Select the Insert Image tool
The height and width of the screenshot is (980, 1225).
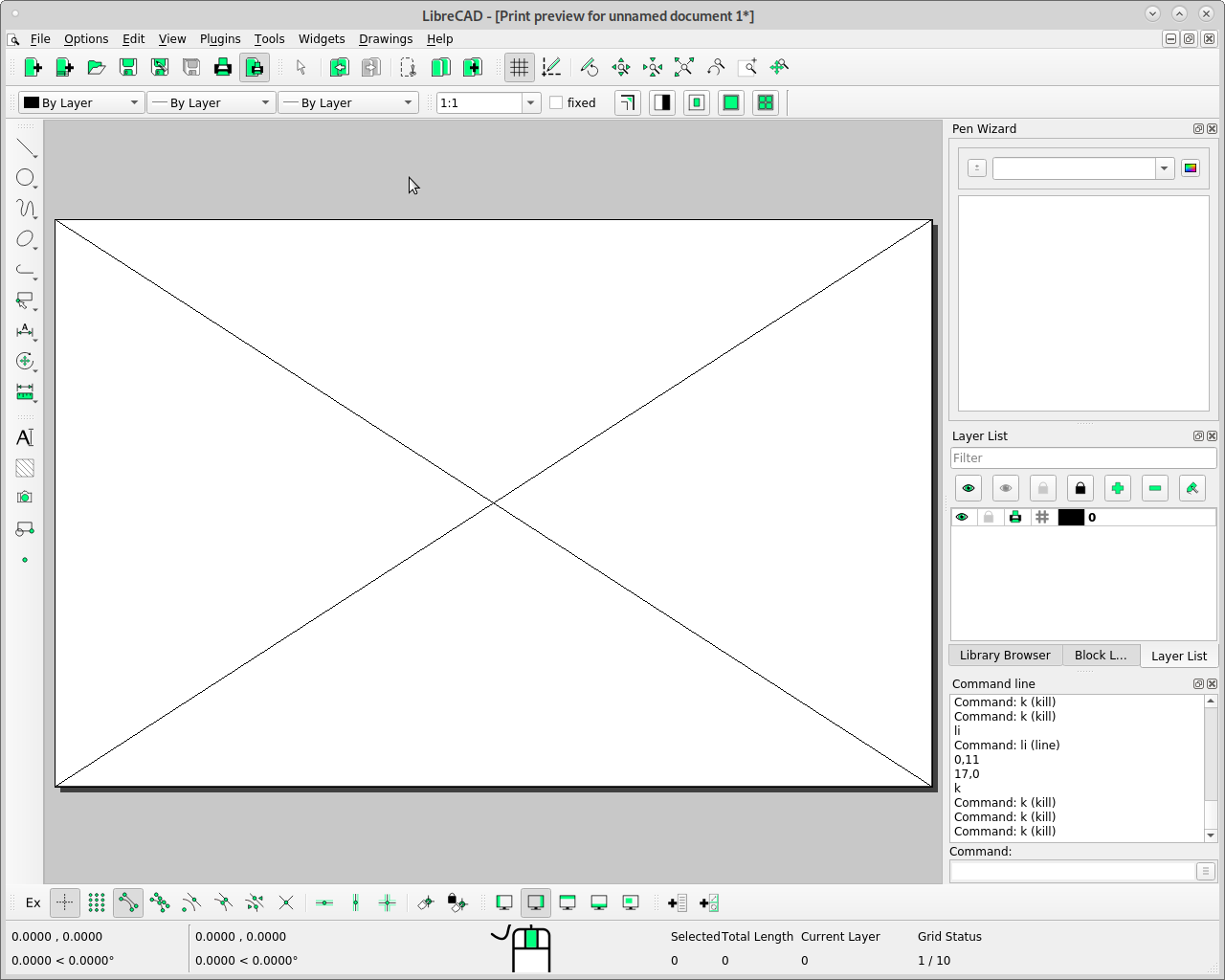pos(26,497)
